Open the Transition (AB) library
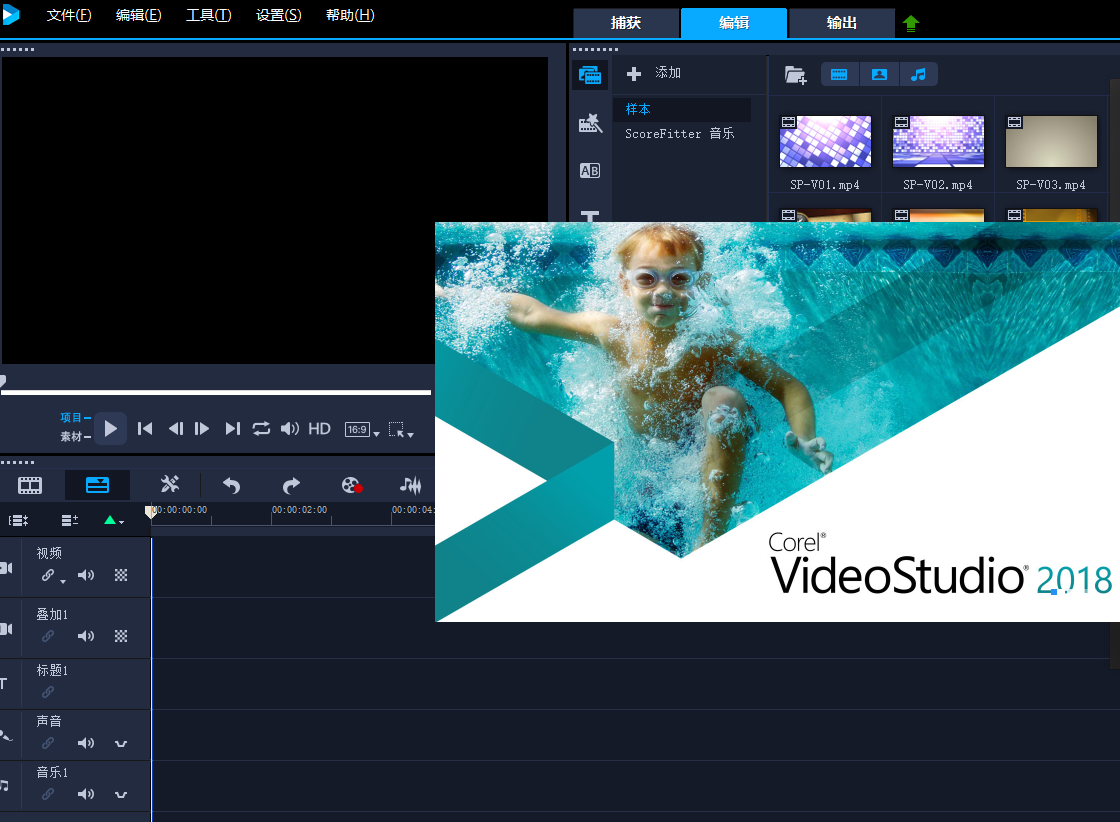The height and width of the screenshot is (822, 1120). coord(590,171)
